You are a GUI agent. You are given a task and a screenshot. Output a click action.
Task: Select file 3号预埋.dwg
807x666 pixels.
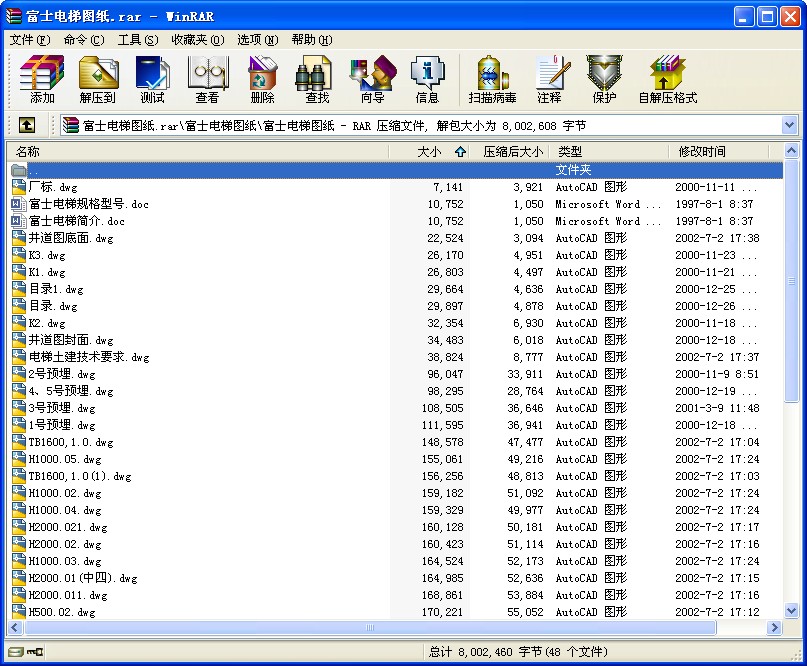[x=62, y=408]
